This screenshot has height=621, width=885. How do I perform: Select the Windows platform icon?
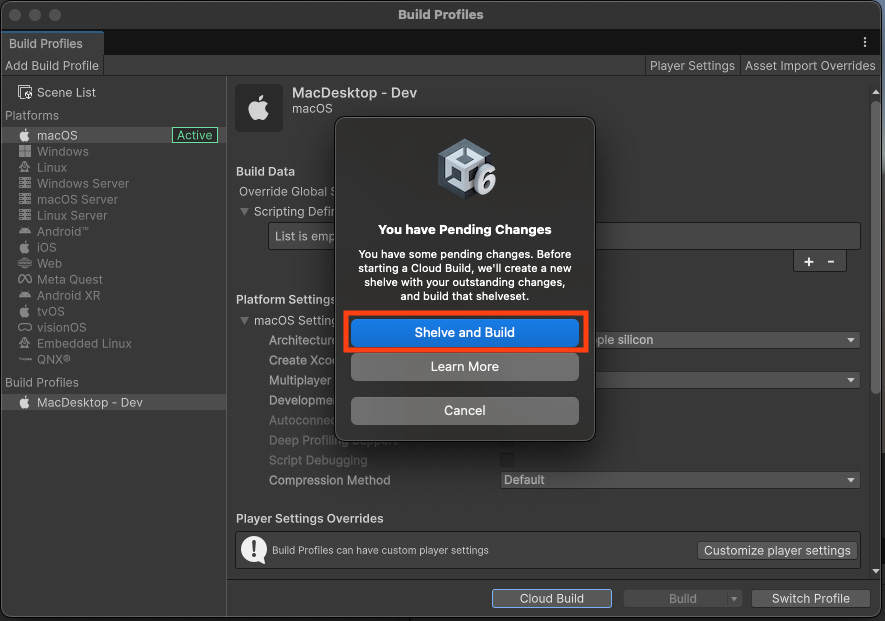[25, 151]
